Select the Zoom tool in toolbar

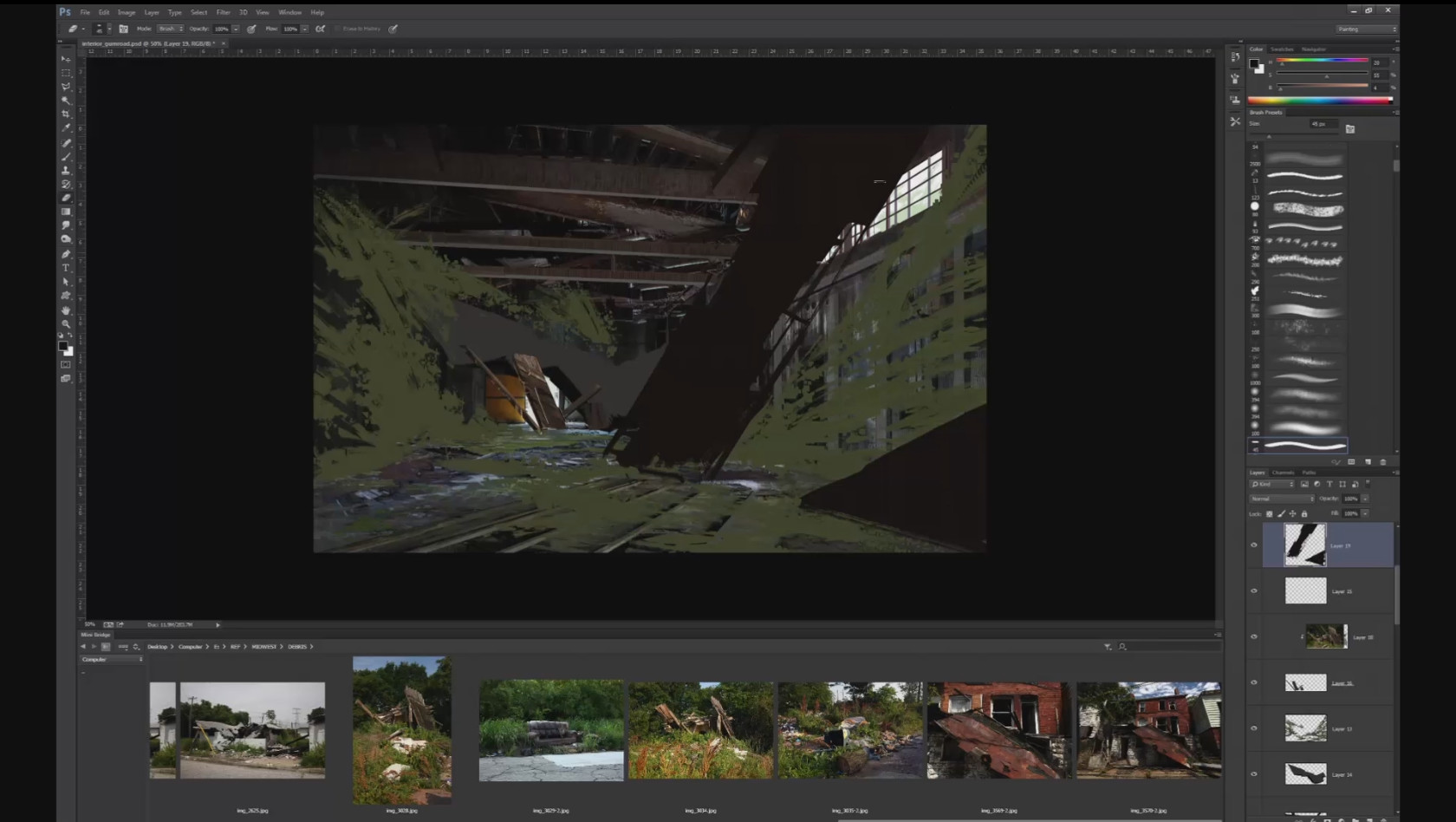(x=66, y=323)
